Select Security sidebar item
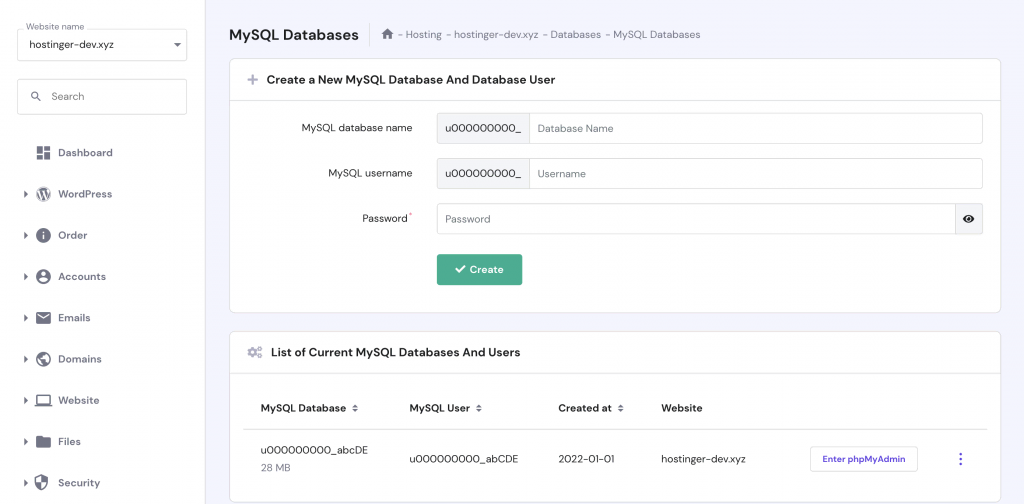Viewport: 1024px width, 504px height. [79, 483]
